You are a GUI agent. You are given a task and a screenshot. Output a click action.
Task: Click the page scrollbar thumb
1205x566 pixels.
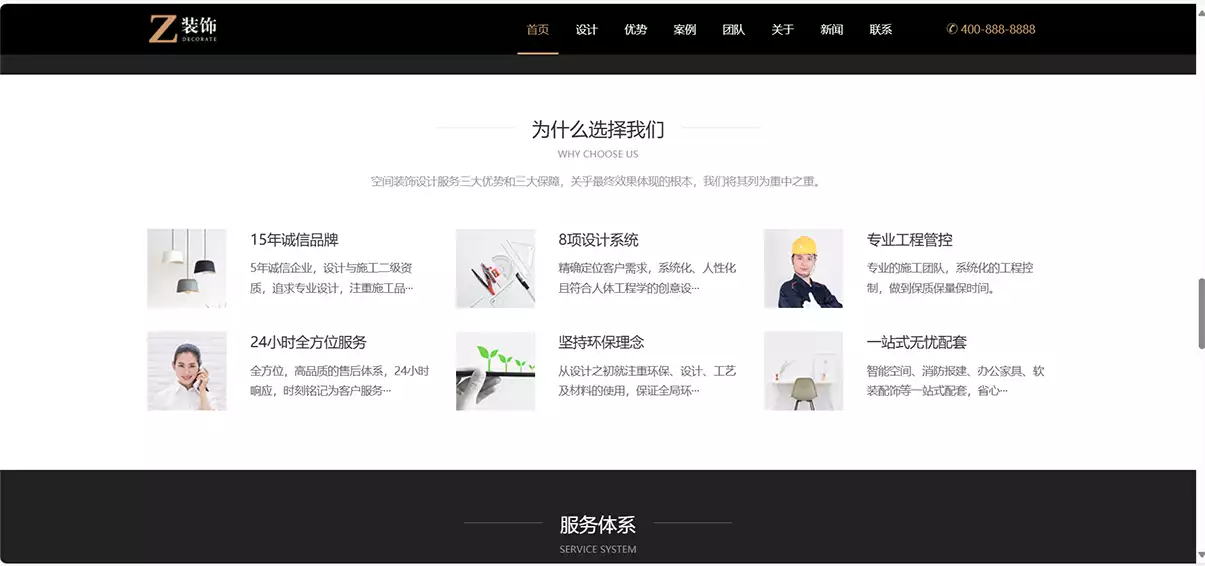[x=1200, y=314]
